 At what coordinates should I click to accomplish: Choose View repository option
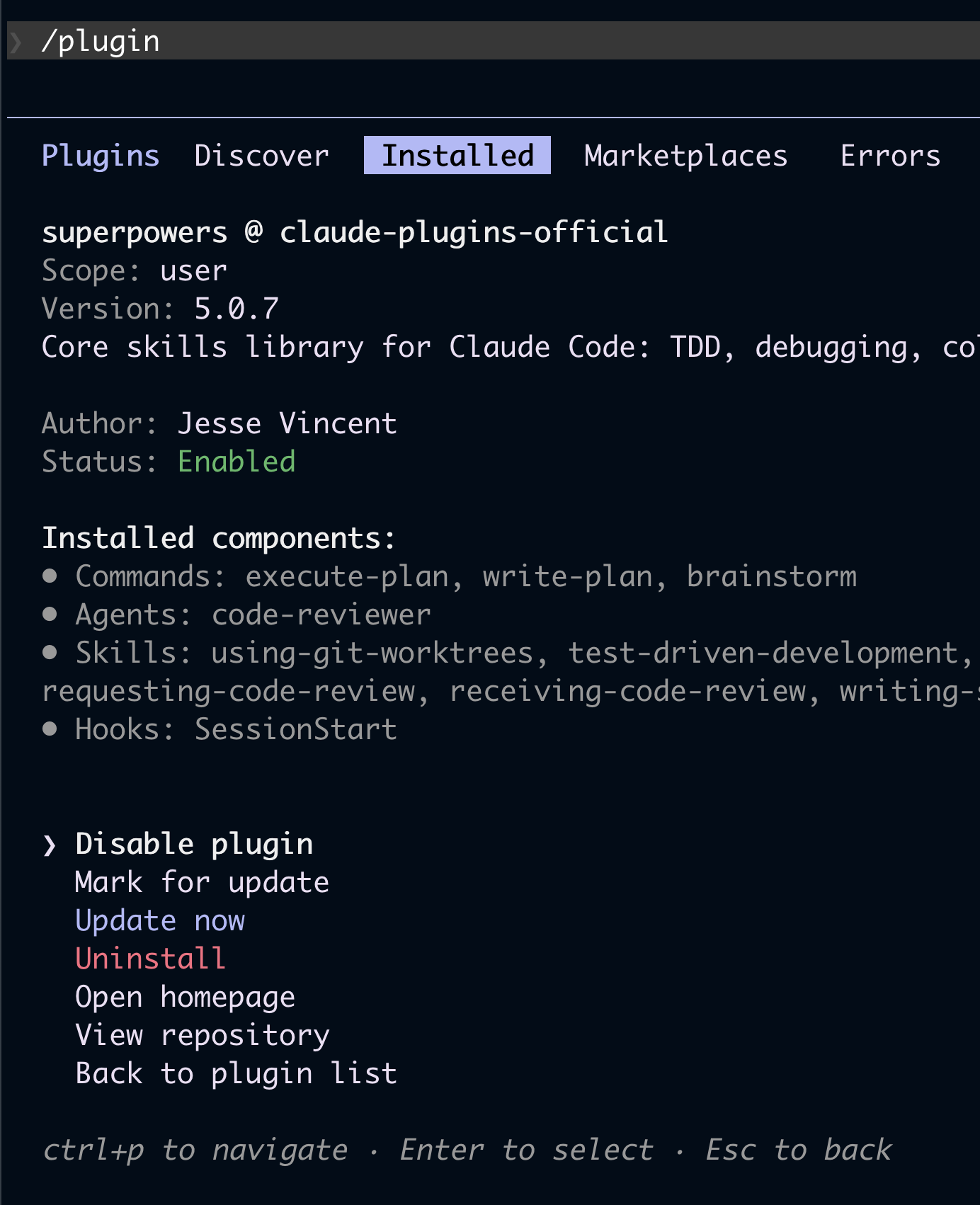tap(203, 1035)
